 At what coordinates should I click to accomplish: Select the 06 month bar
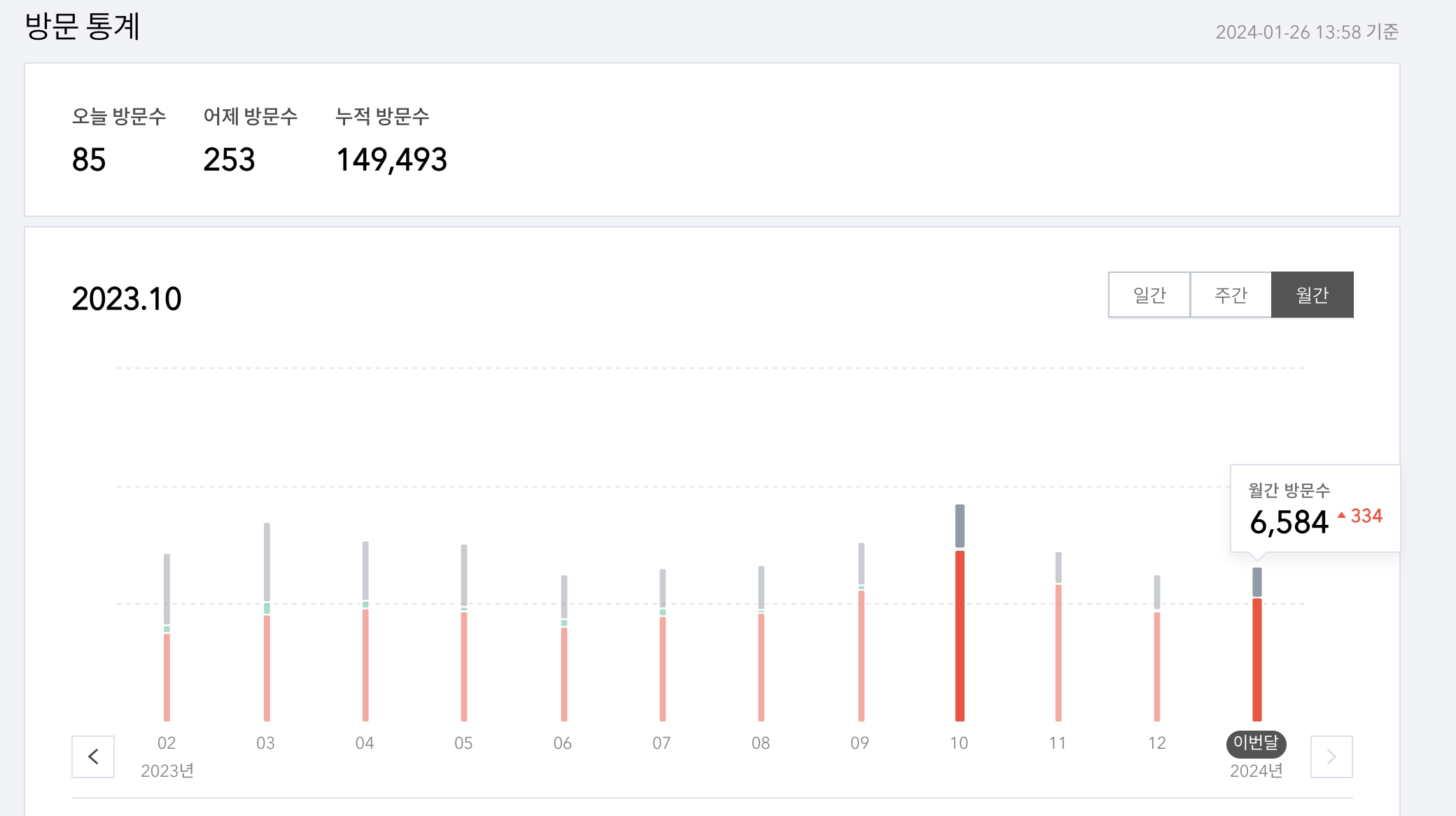(564, 648)
